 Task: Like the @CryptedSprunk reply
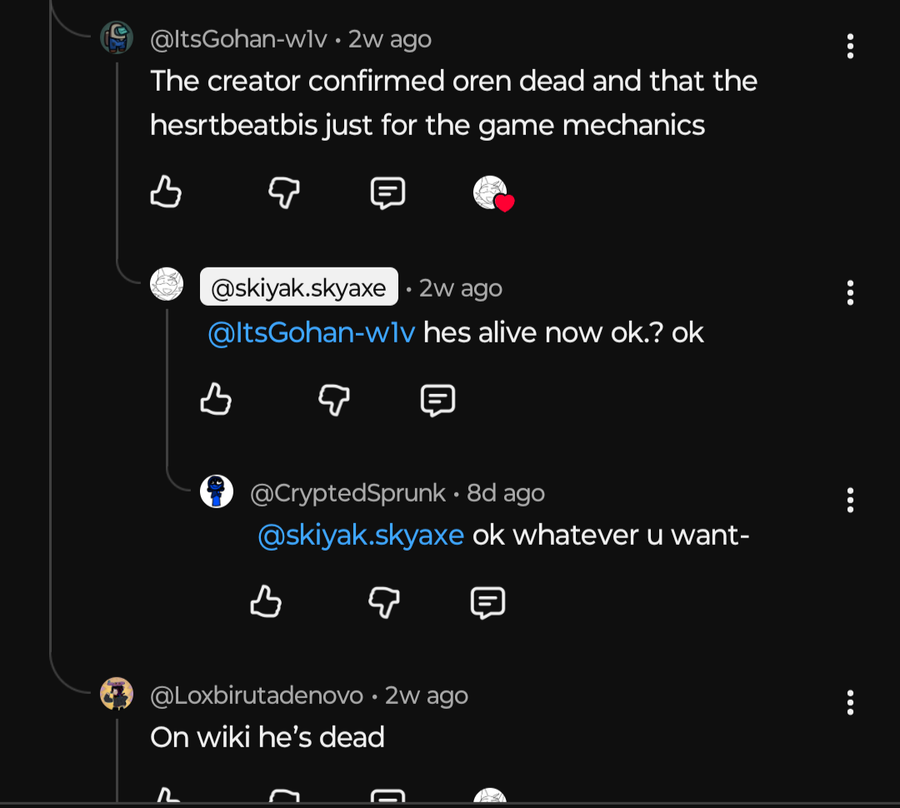[x=265, y=601]
